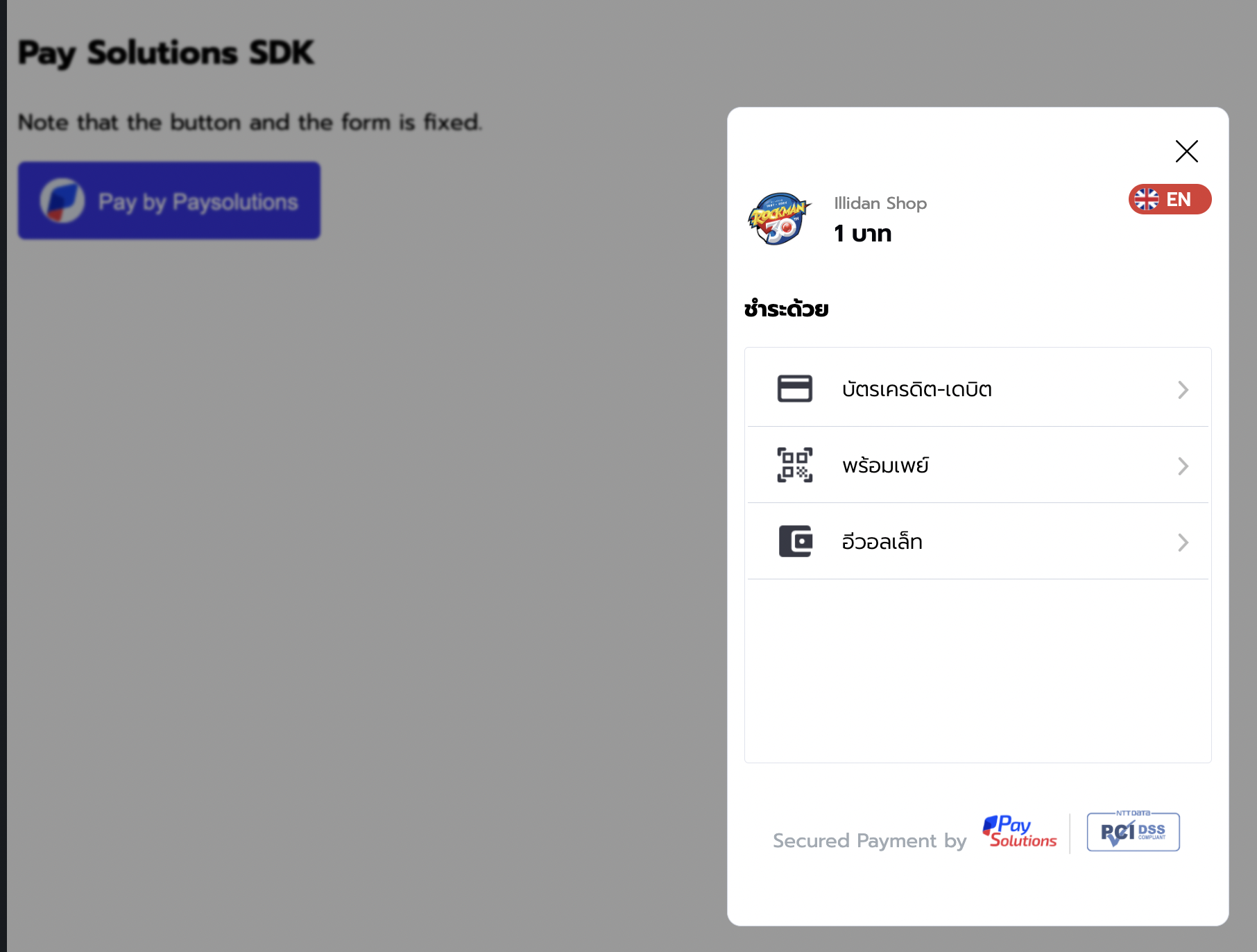Select the e-wallet payment icon
1257x952 pixels.
[x=795, y=541]
